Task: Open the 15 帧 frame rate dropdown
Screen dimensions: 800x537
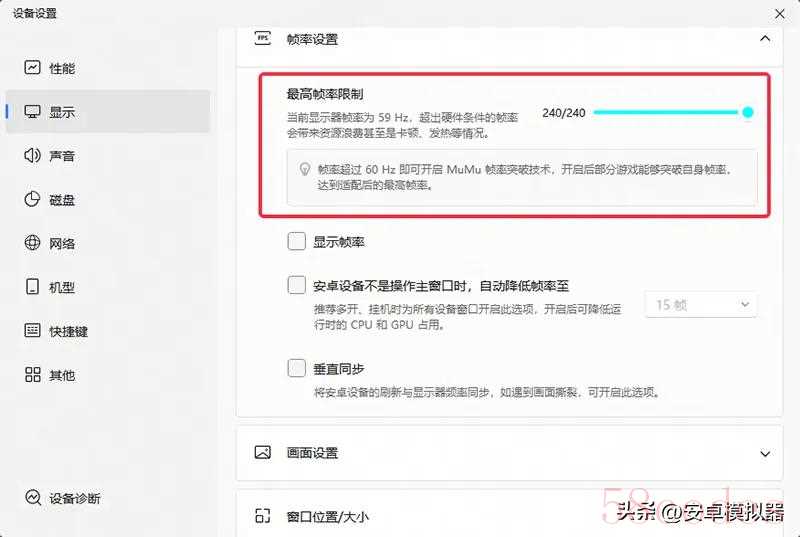Action: pyautogui.click(x=702, y=304)
